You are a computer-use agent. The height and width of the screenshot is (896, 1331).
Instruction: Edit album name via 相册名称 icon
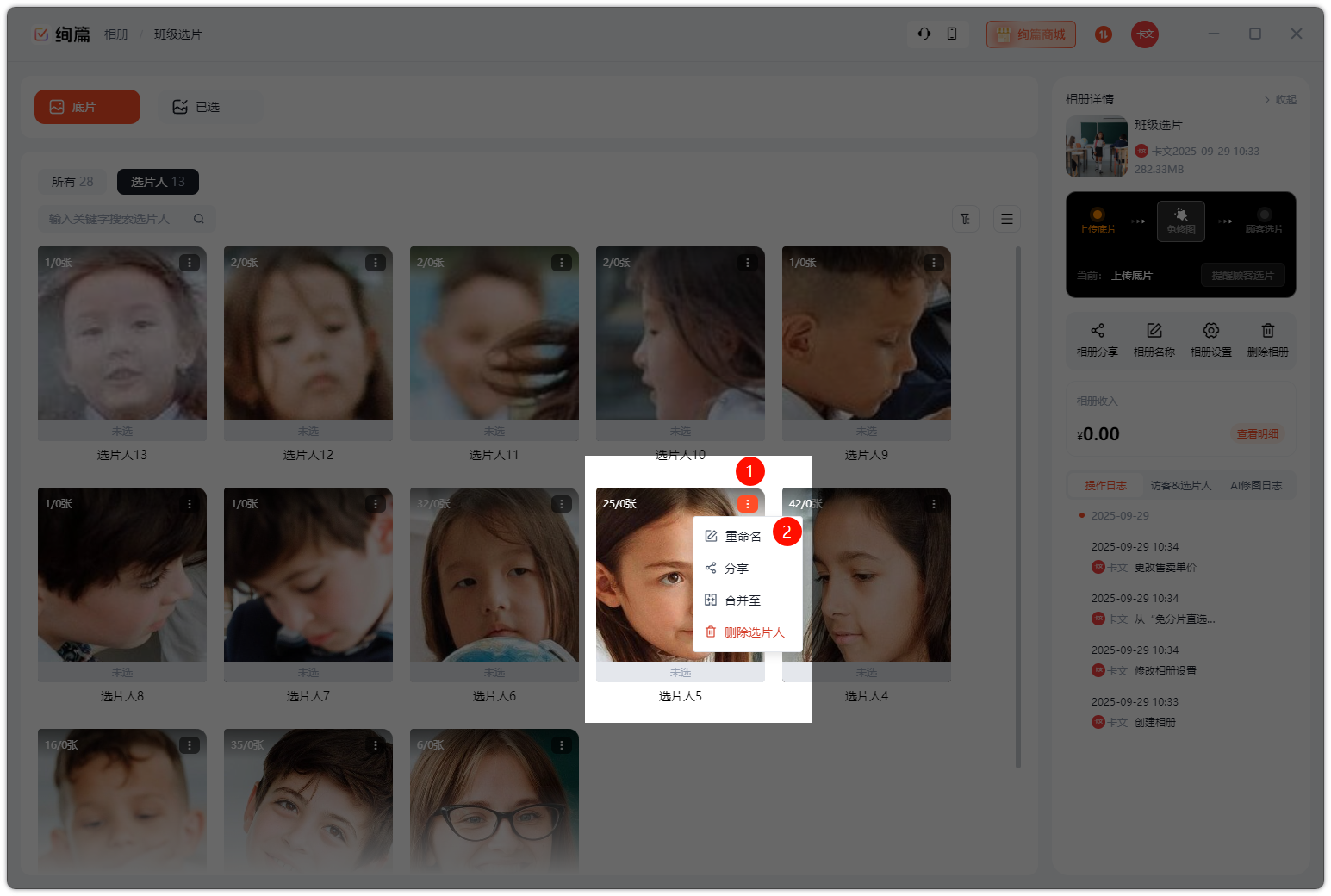1154,331
